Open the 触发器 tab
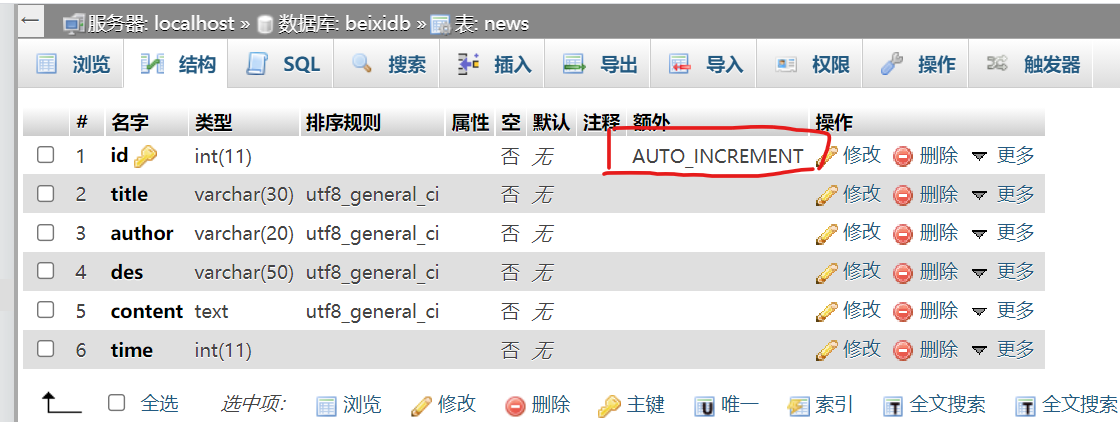 (1031, 64)
